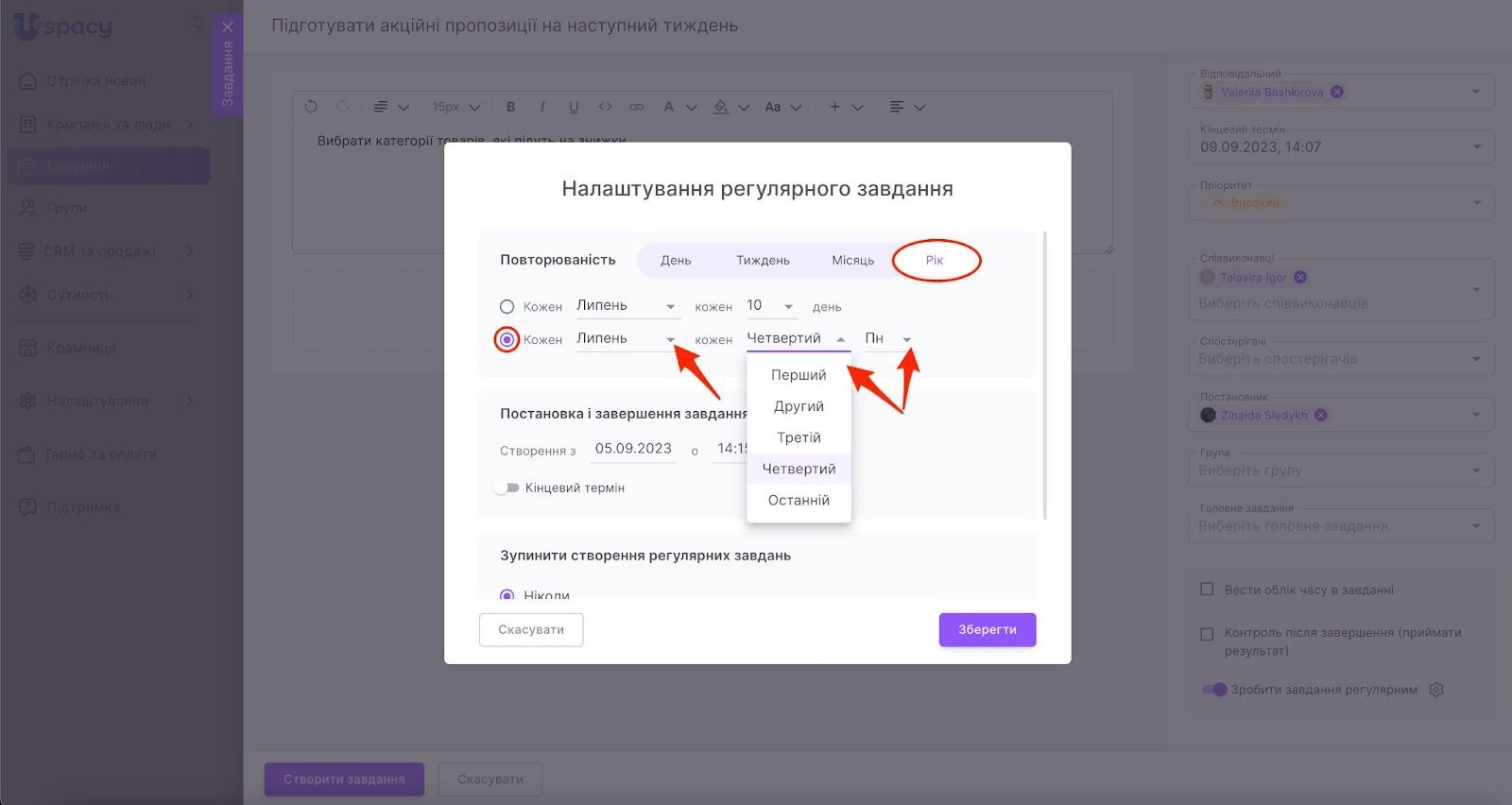Click the Uspacy logo

point(63,26)
